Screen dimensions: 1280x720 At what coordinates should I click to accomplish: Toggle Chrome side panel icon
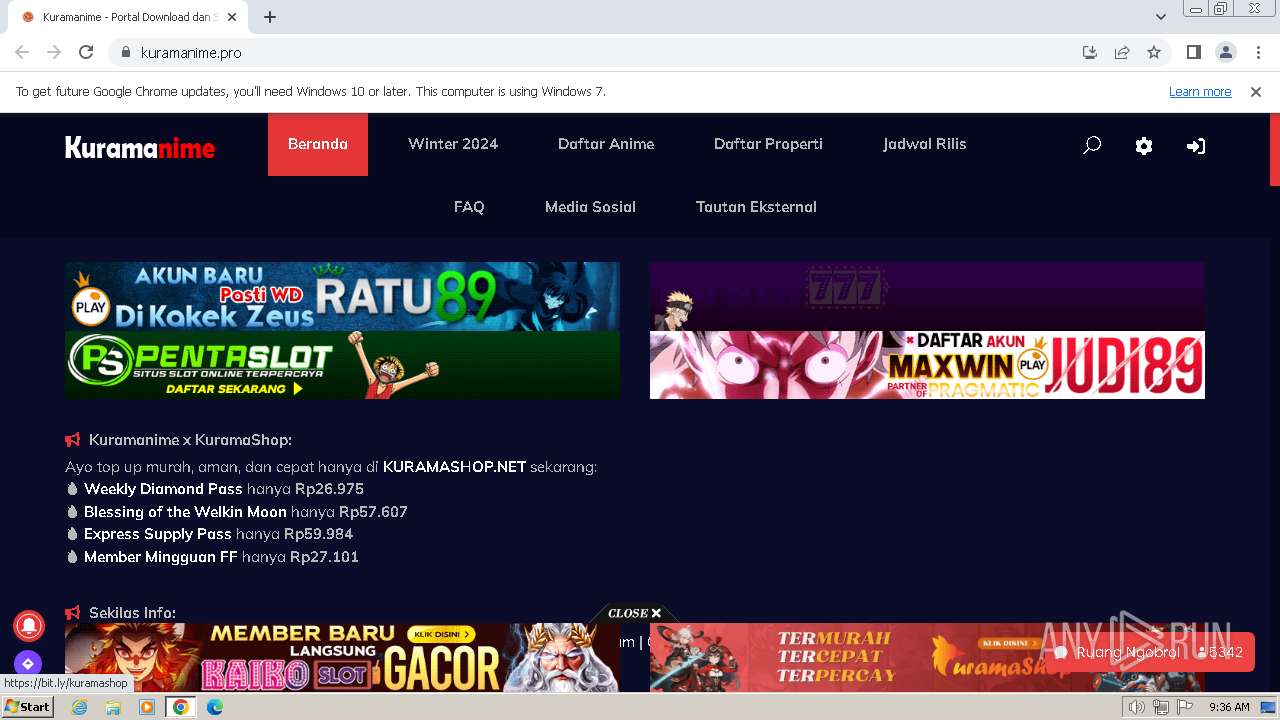click(x=1193, y=52)
